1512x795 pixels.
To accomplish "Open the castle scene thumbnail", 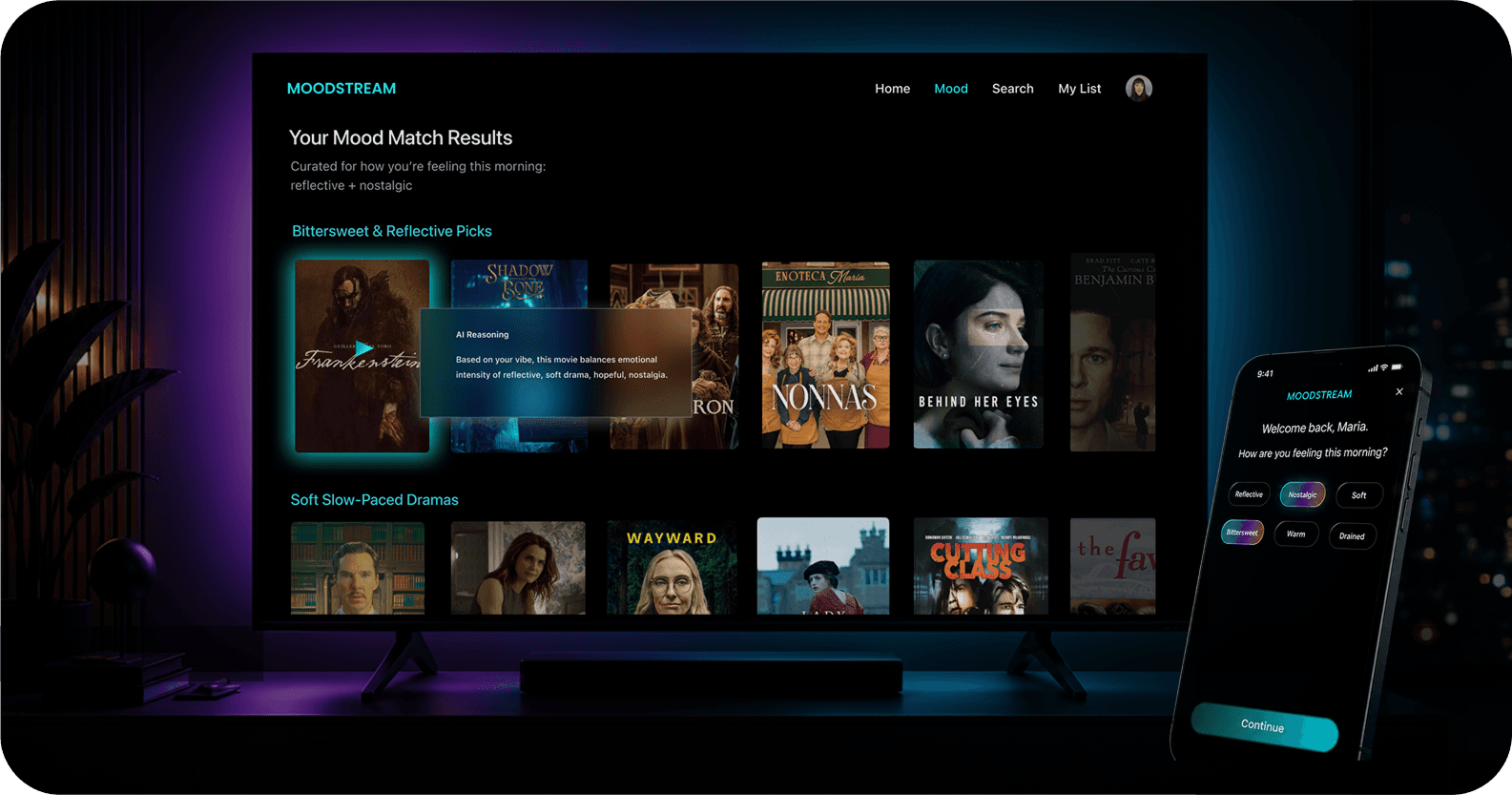I will [x=823, y=566].
